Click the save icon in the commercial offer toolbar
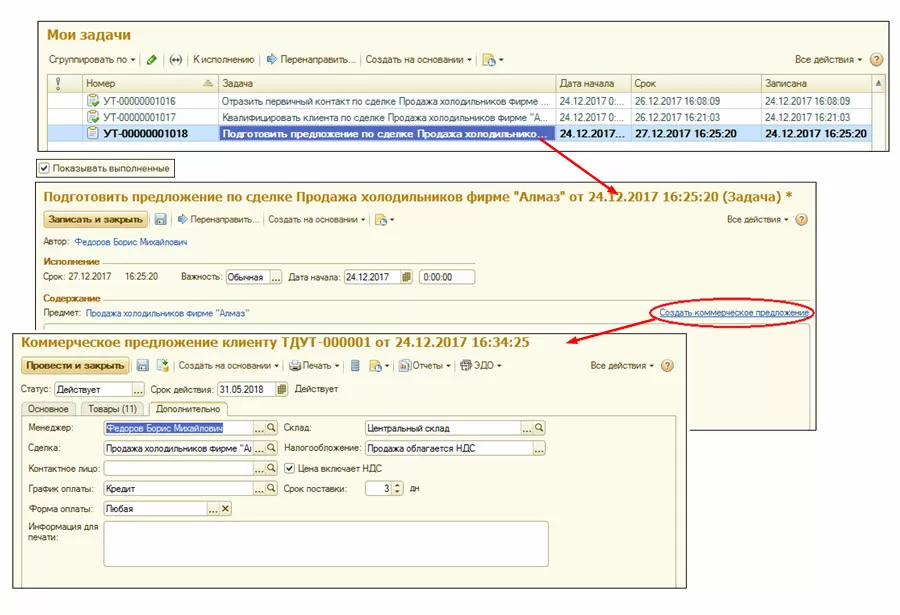Viewport: 900px width, 615px height. (x=142, y=366)
